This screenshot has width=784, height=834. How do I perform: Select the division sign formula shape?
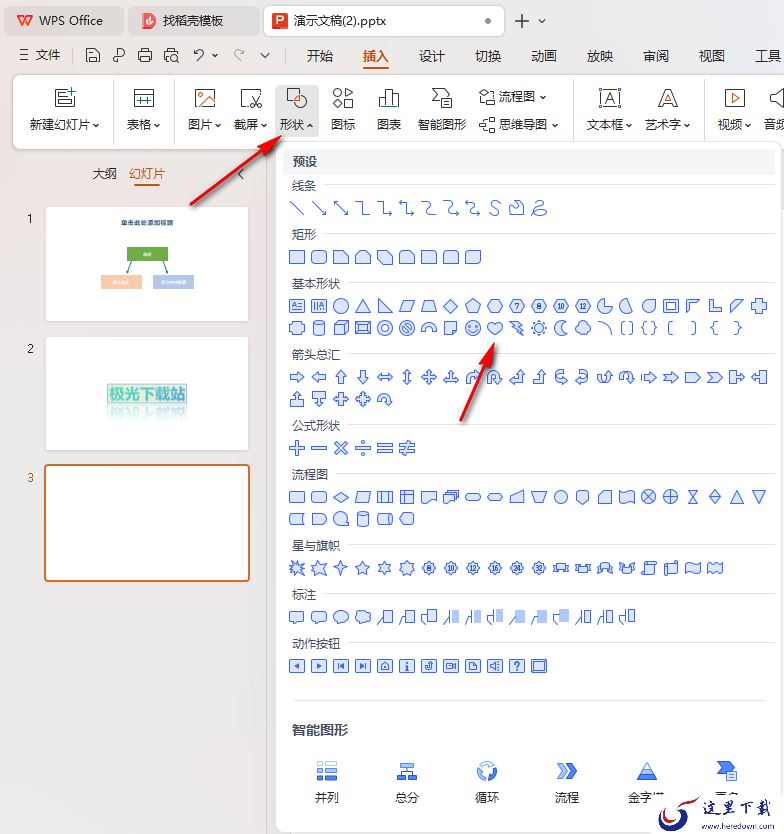pos(363,448)
